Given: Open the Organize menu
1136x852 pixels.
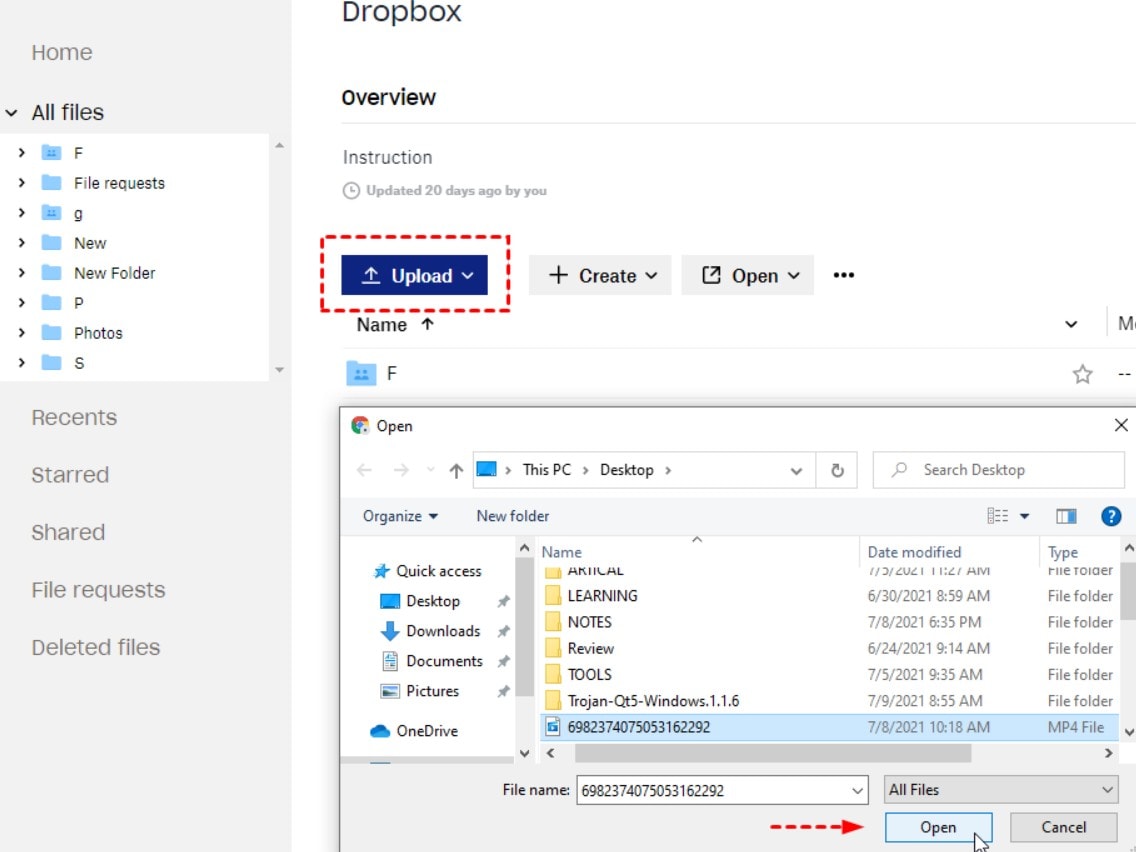Looking at the screenshot, I should click(x=400, y=516).
